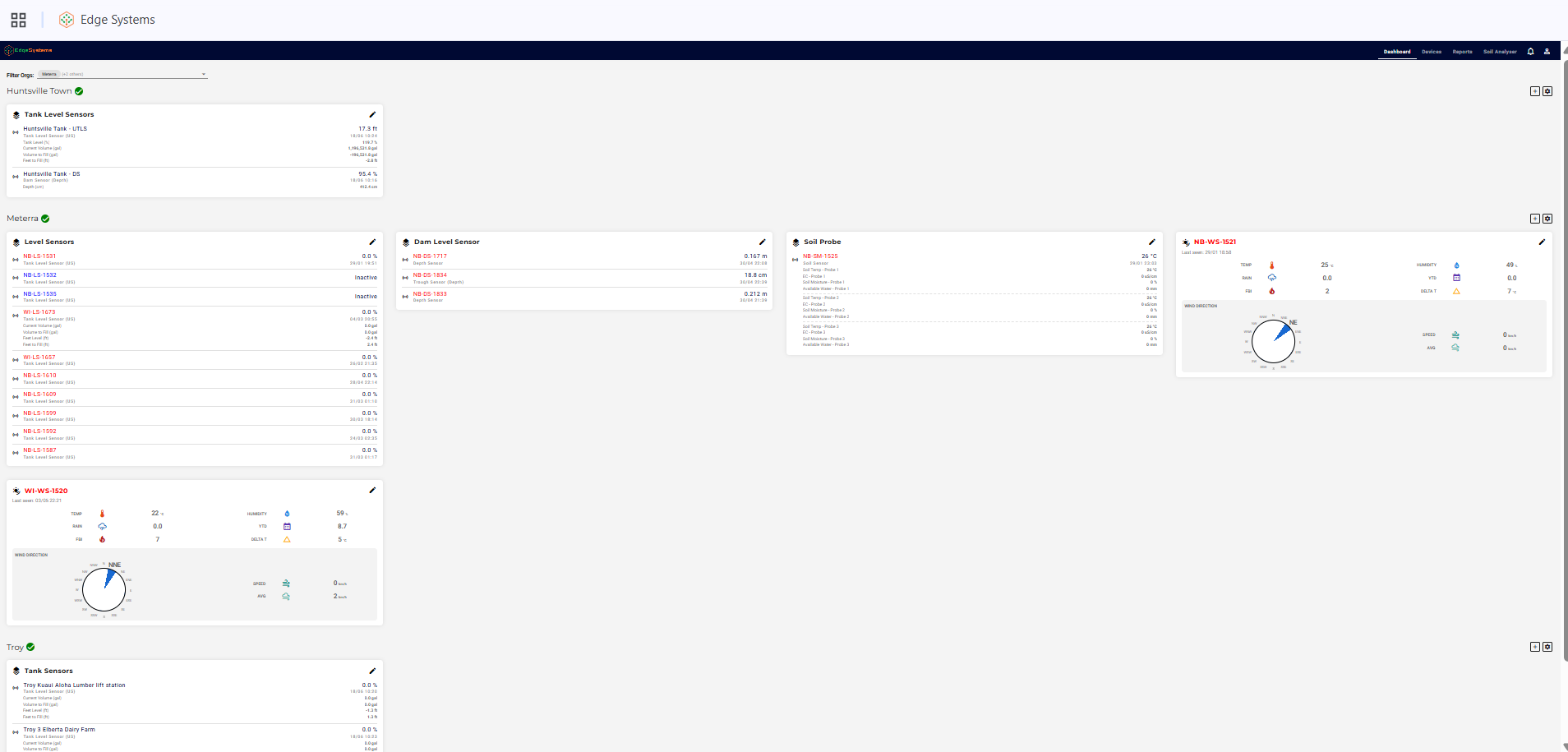Image resolution: width=1568 pixels, height=752 pixels.
Task: Click the YTD calendar icon in NB-WS-1521
Action: (x=1456, y=278)
